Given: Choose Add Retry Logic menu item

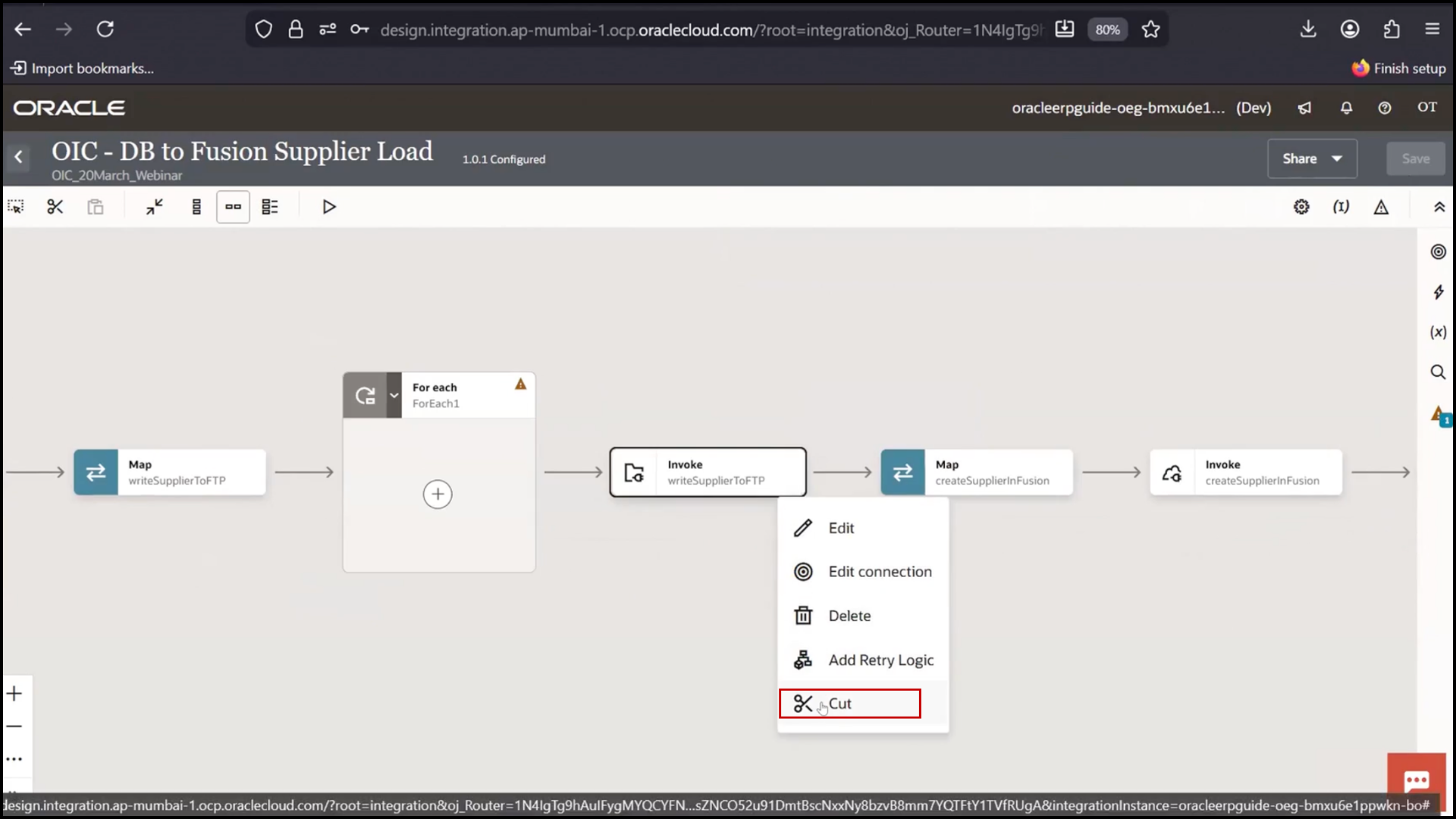Looking at the screenshot, I should point(863,660).
